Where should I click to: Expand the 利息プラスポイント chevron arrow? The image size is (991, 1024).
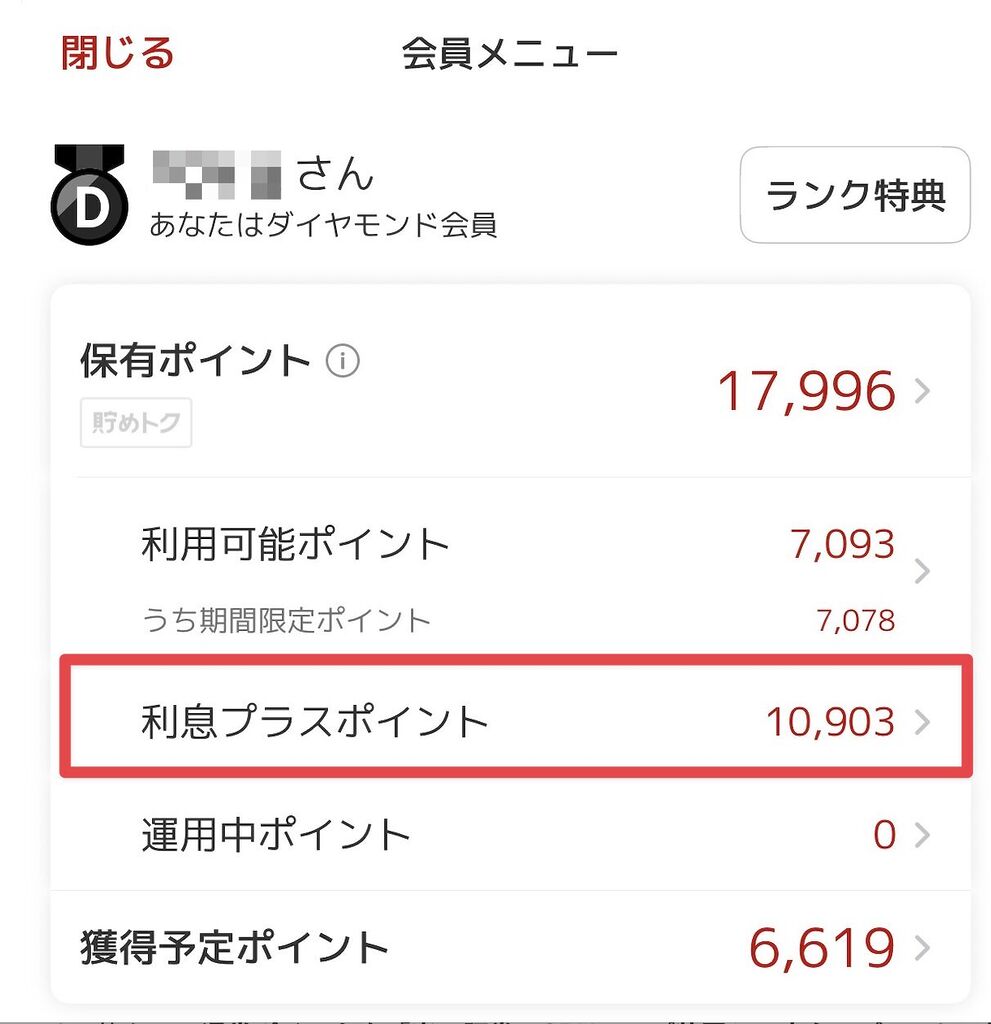point(922,721)
